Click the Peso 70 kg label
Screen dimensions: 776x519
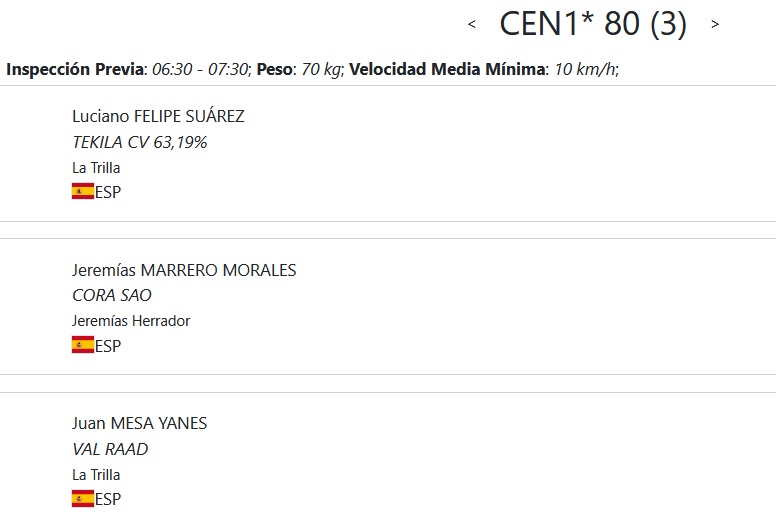pos(300,69)
